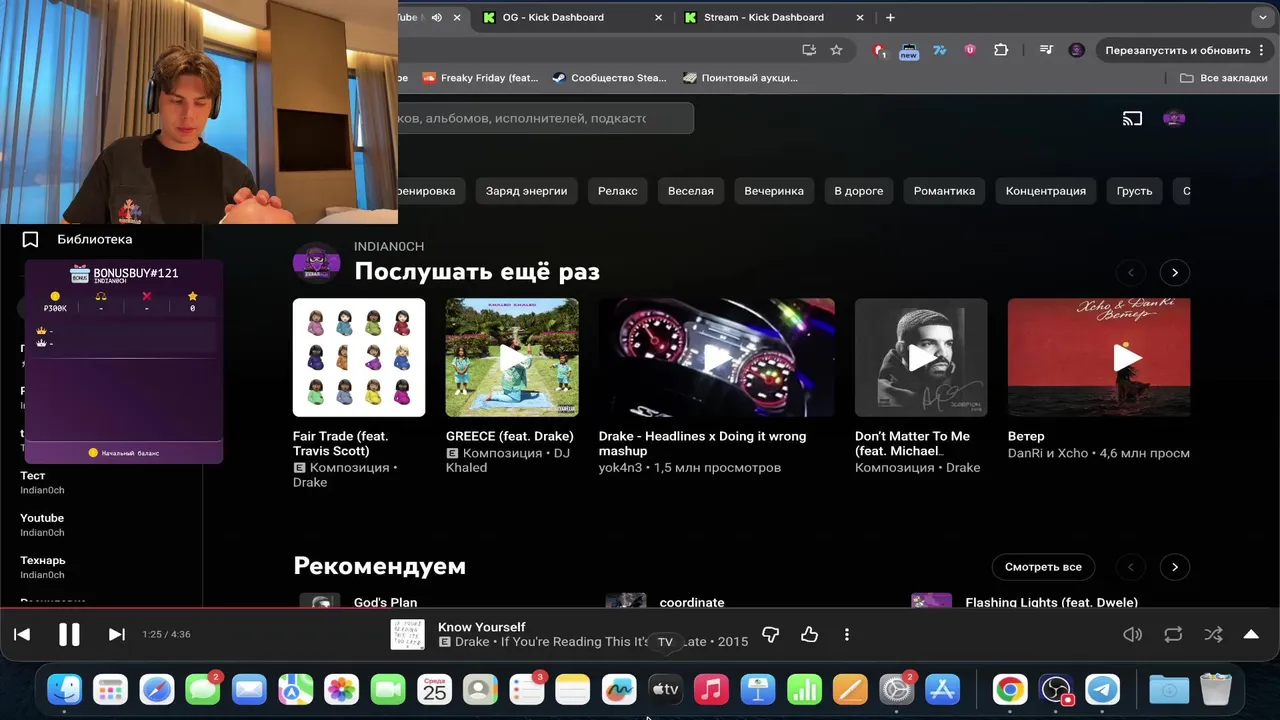Open a new browser tab
The height and width of the screenshot is (720, 1280).
[890, 17]
